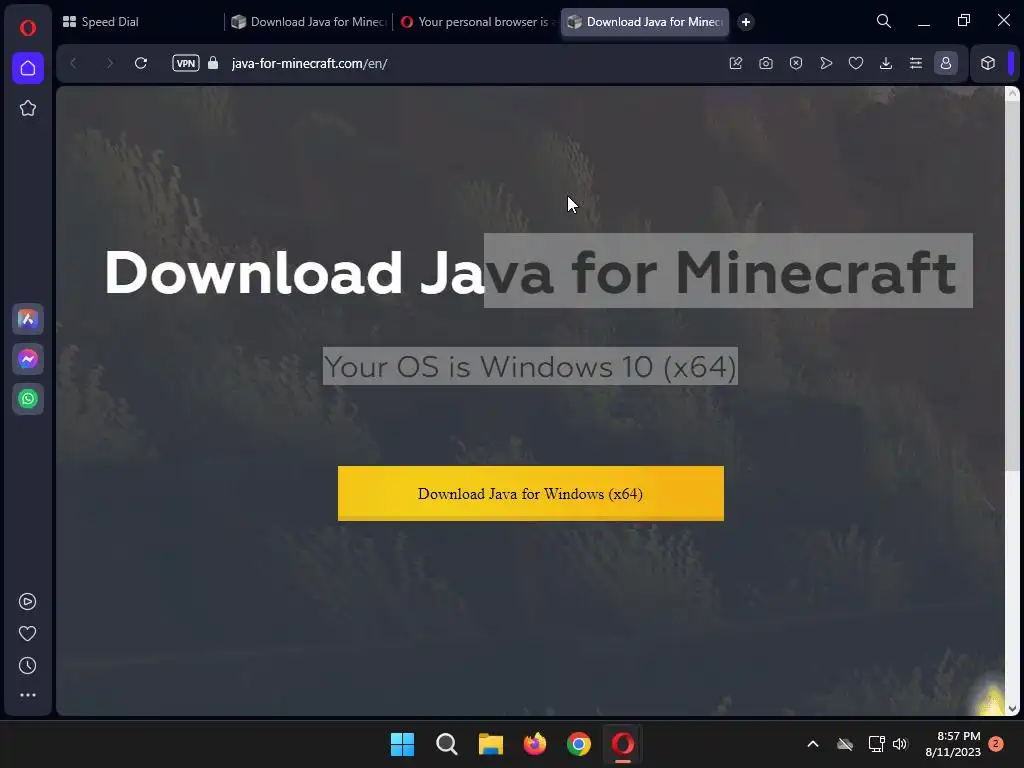Add the page to bookmarks heart in the address bar
This screenshot has height=768, width=1024.
point(856,63)
